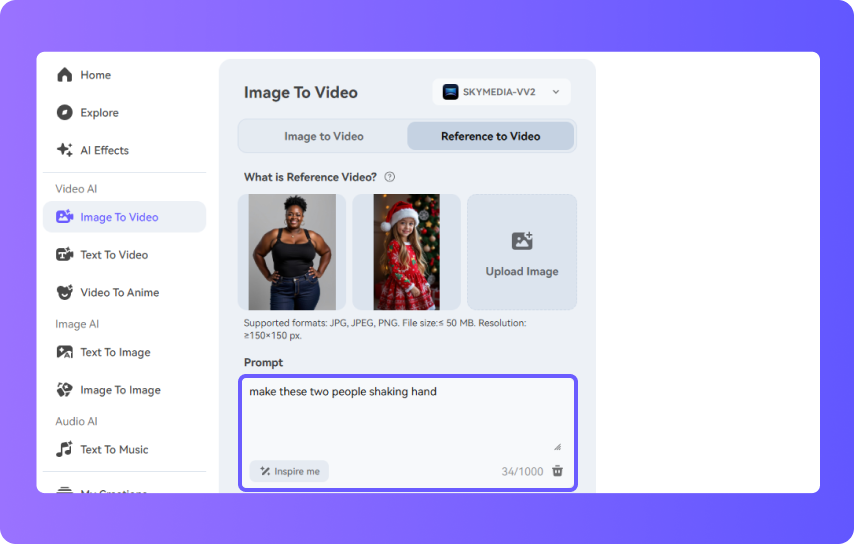Select the woman in black top thumbnail
The width and height of the screenshot is (854, 544).
click(292, 252)
